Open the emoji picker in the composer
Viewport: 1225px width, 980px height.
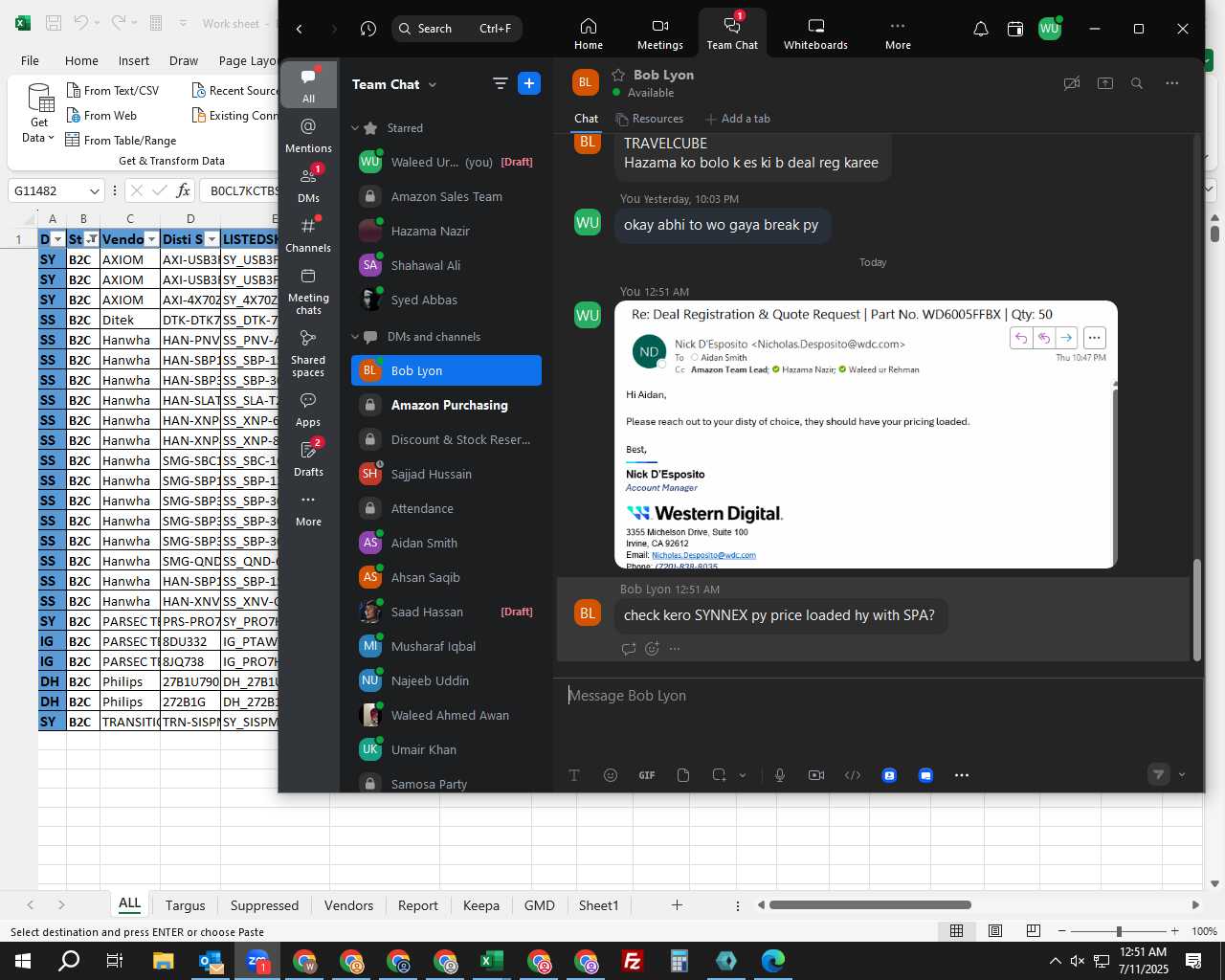click(611, 775)
